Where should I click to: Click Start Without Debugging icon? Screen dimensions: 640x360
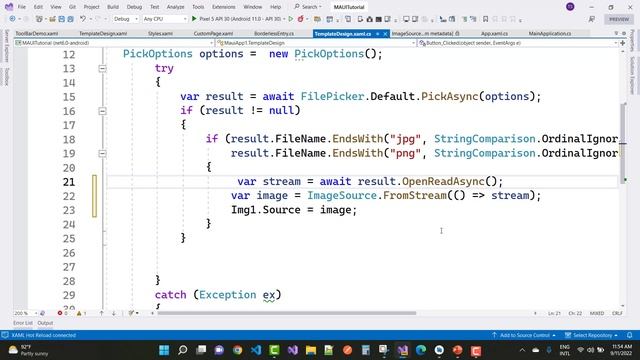[291, 19]
